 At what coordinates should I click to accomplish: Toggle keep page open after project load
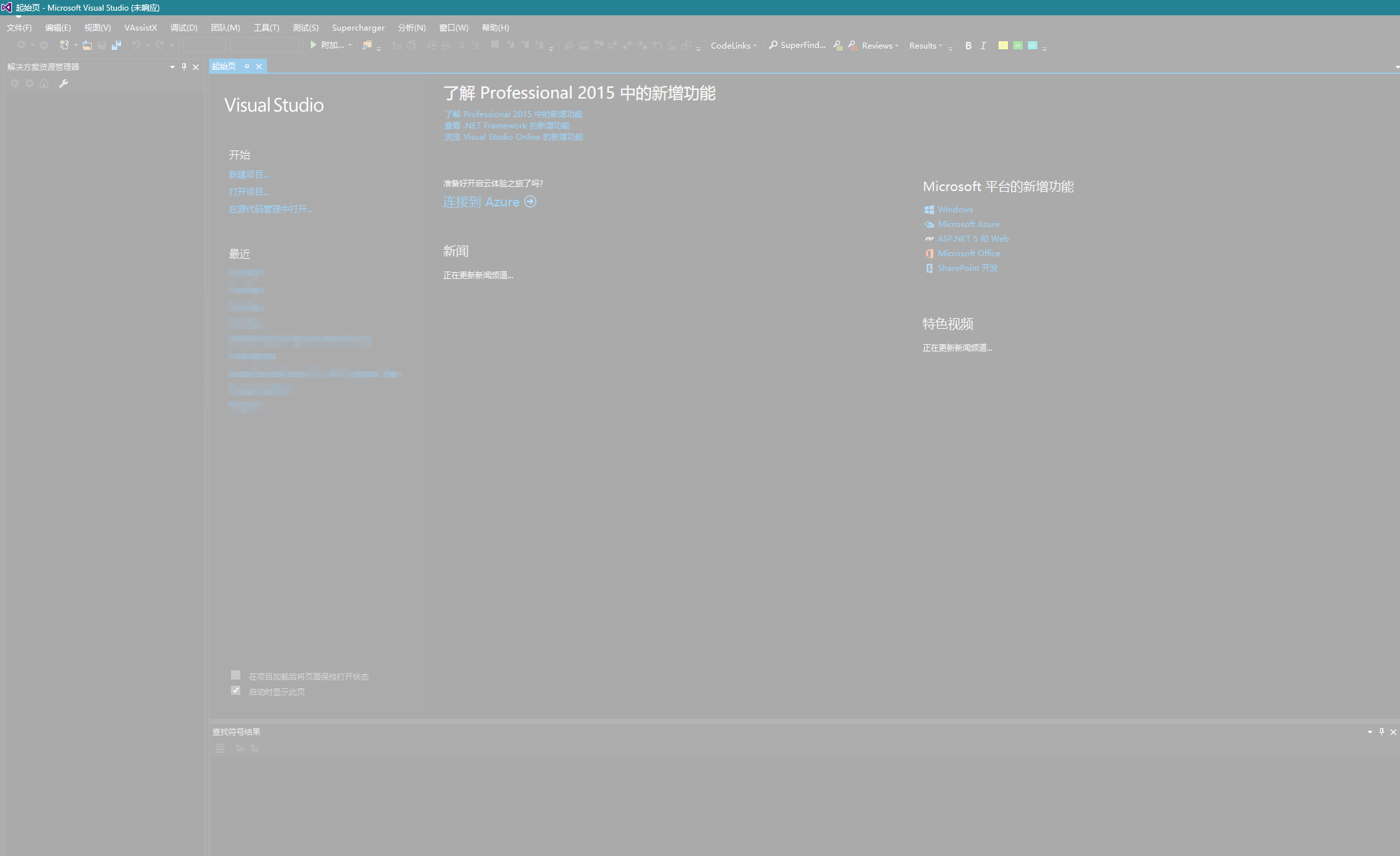pos(236,675)
